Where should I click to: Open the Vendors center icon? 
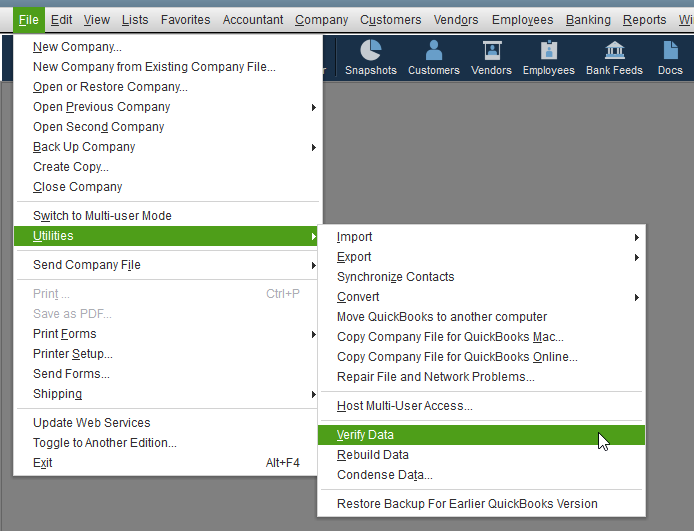click(491, 57)
